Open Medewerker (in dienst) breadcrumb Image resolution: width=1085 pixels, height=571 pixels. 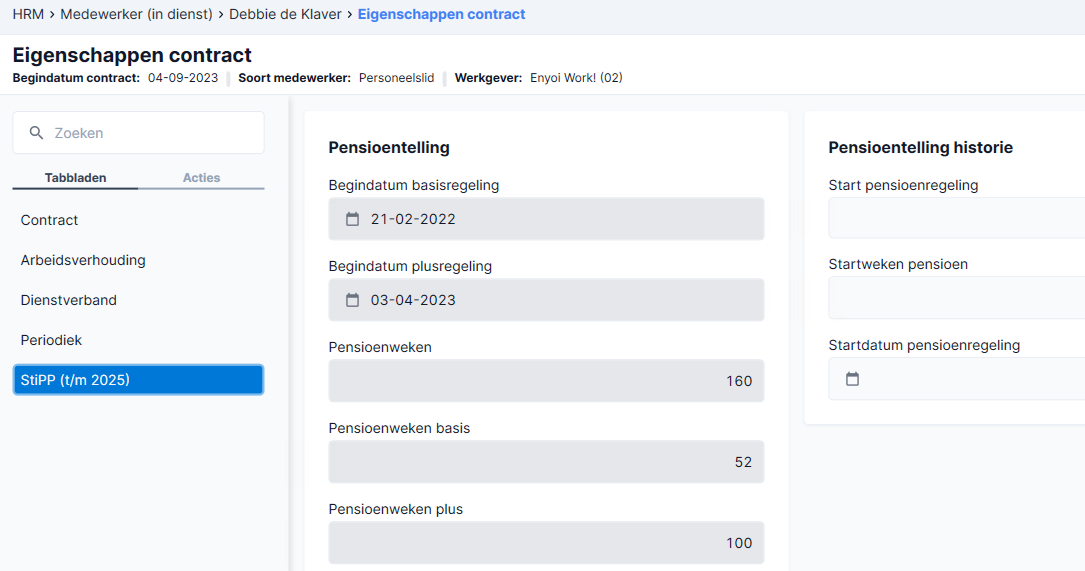point(136,15)
